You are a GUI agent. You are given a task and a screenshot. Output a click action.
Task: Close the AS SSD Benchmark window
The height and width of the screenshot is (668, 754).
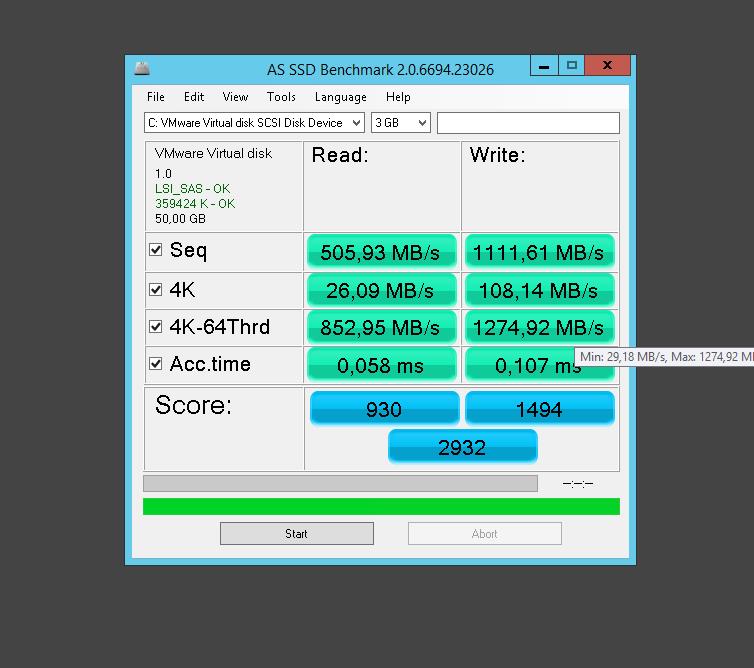(x=607, y=67)
